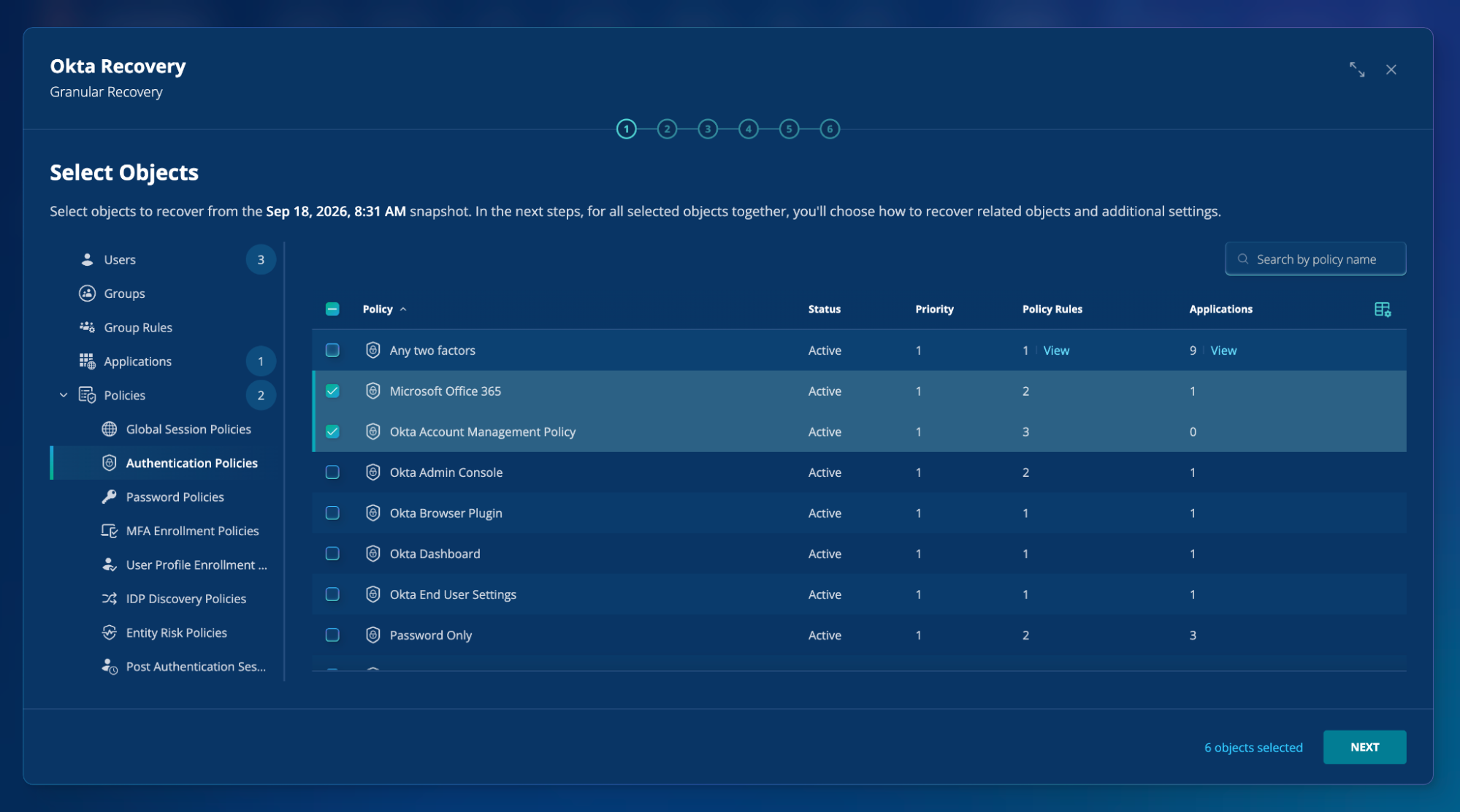The height and width of the screenshot is (812, 1460).
Task: Click the Group Rules icon
Action: (x=87, y=327)
